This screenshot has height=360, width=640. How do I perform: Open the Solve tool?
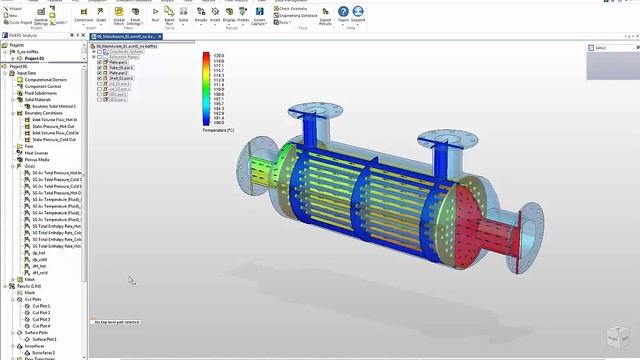(x=183, y=15)
